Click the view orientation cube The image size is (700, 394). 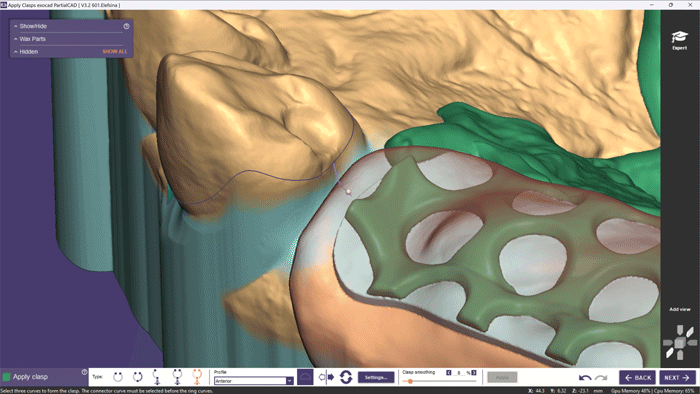click(679, 343)
